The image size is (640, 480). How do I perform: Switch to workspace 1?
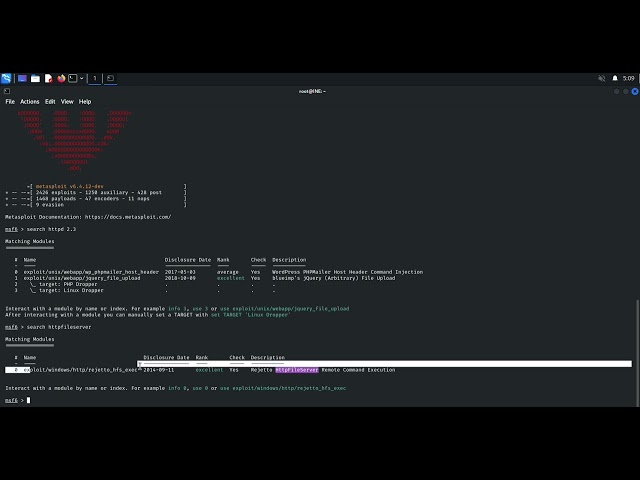[x=95, y=78]
